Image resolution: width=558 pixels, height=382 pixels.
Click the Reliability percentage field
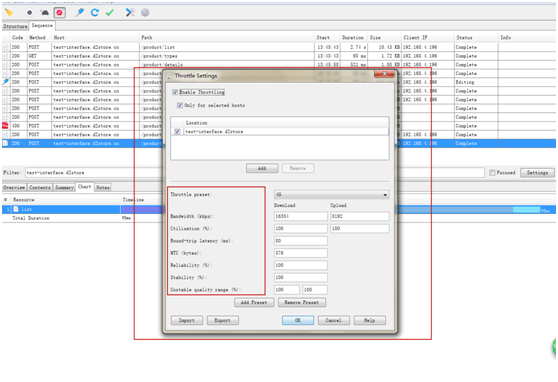301,265
